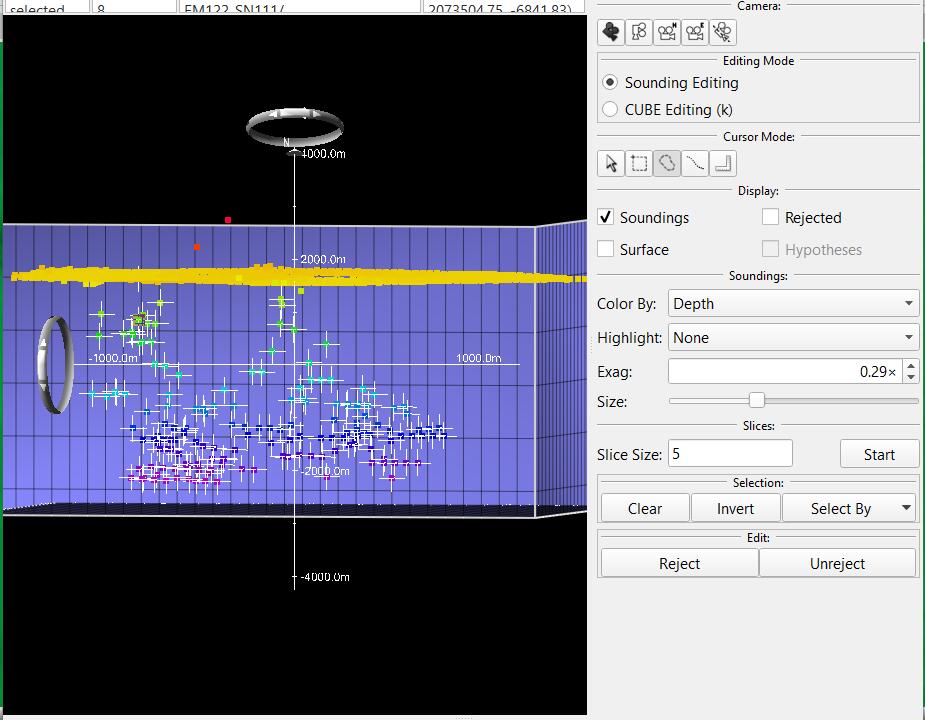
Task: Click the lower red outlier sounding point
Action: point(197,247)
